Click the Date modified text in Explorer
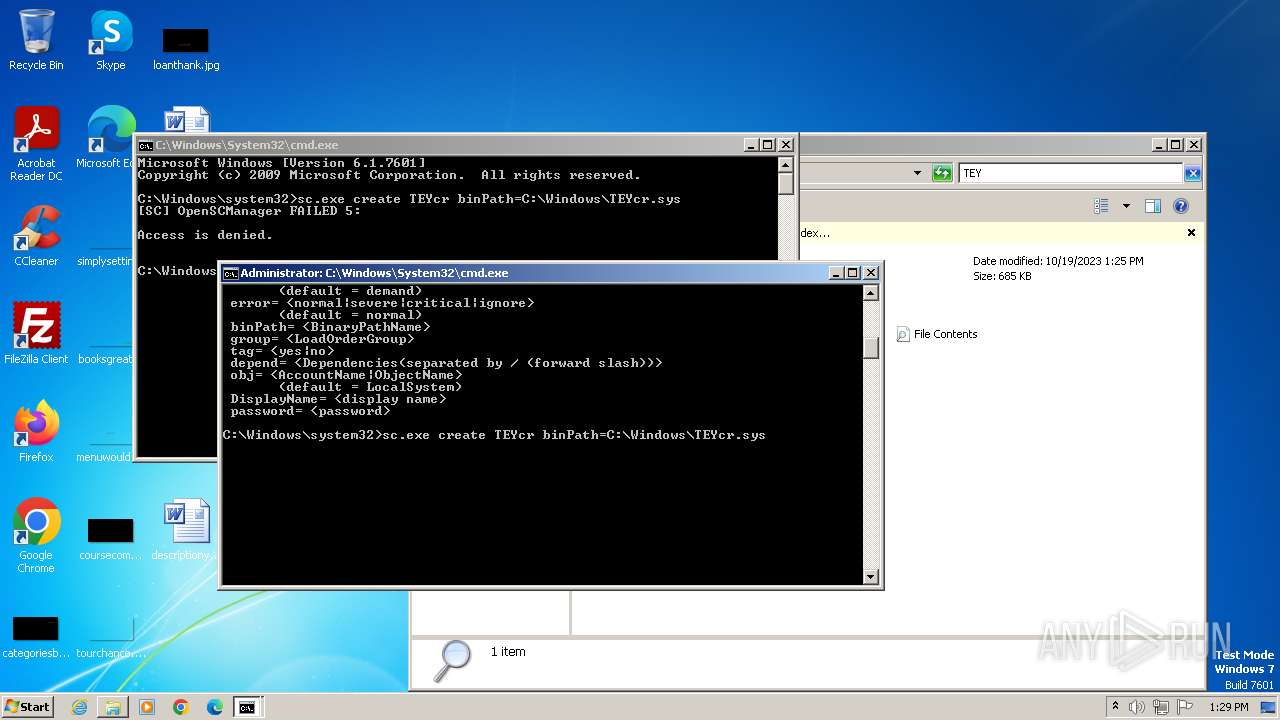The width and height of the screenshot is (1280, 720). click(x=1058, y=261)
